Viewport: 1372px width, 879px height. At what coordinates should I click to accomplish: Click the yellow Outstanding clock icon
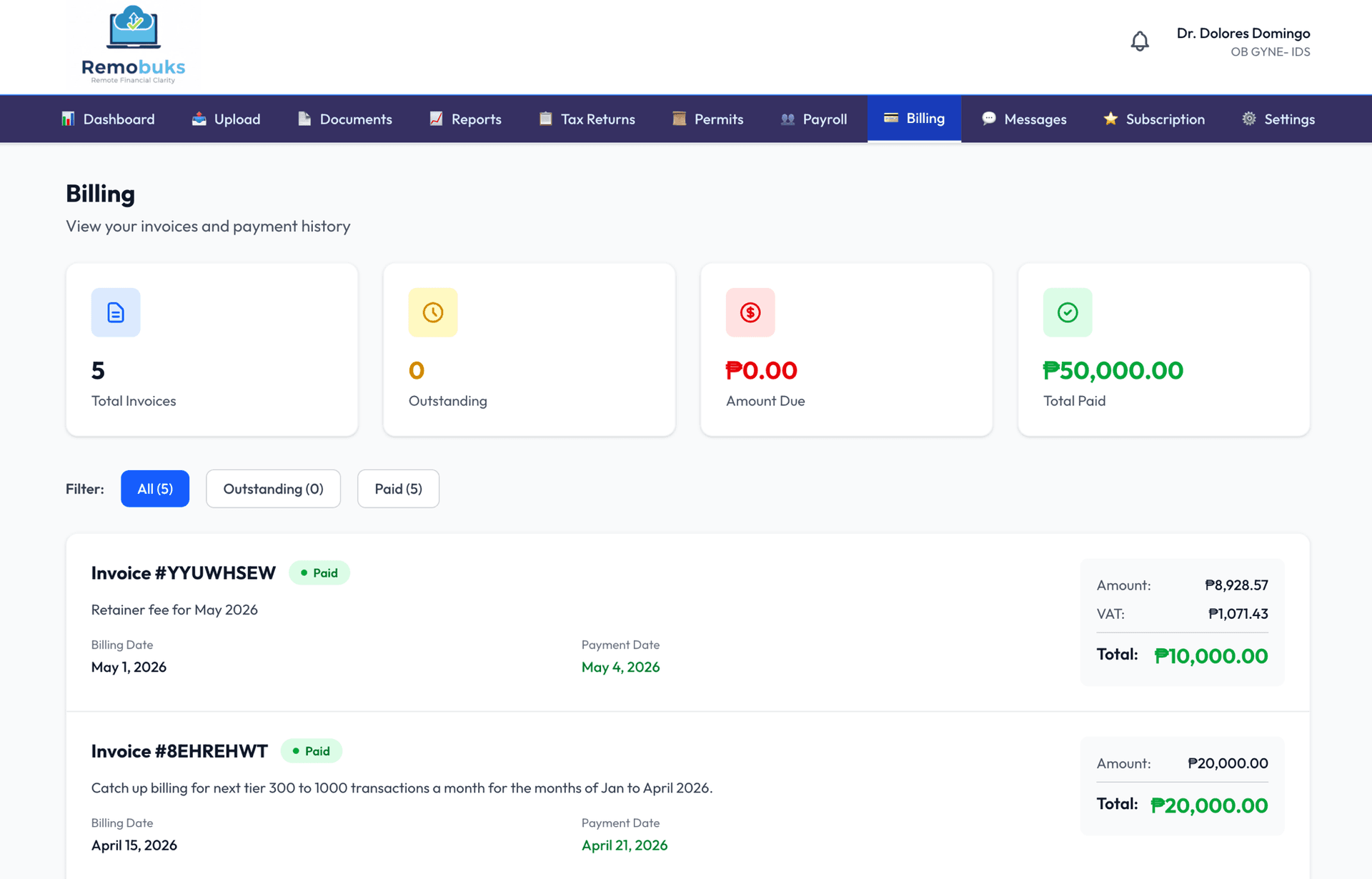click(433, 312)
